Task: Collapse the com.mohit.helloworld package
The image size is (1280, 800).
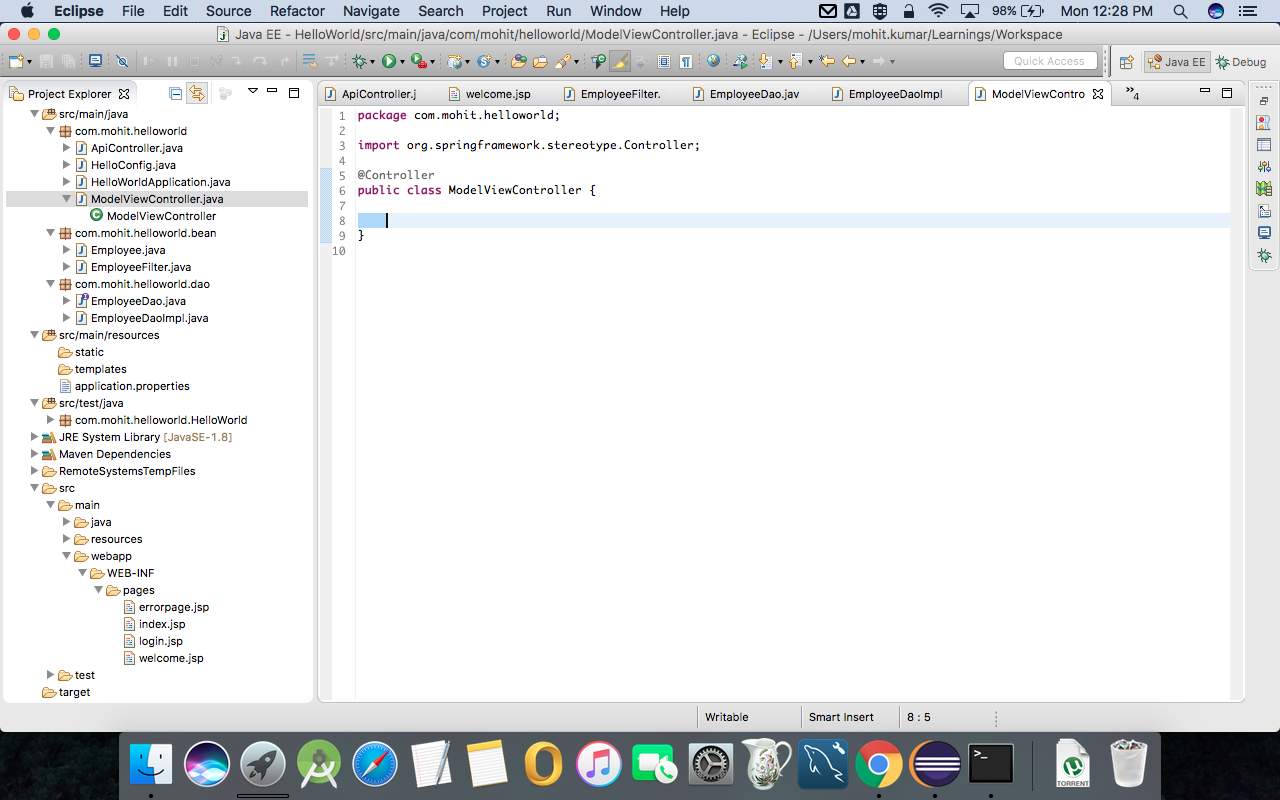Action: (x=48, y=131)
